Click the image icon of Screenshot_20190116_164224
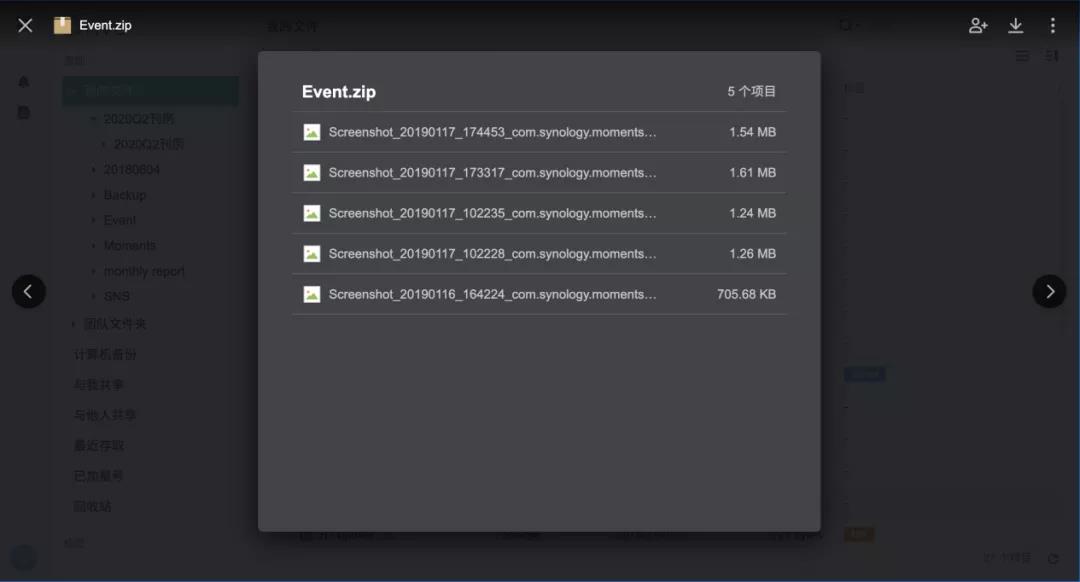The width and height of the screenshot is (1080, 582). tap(312, 294)
